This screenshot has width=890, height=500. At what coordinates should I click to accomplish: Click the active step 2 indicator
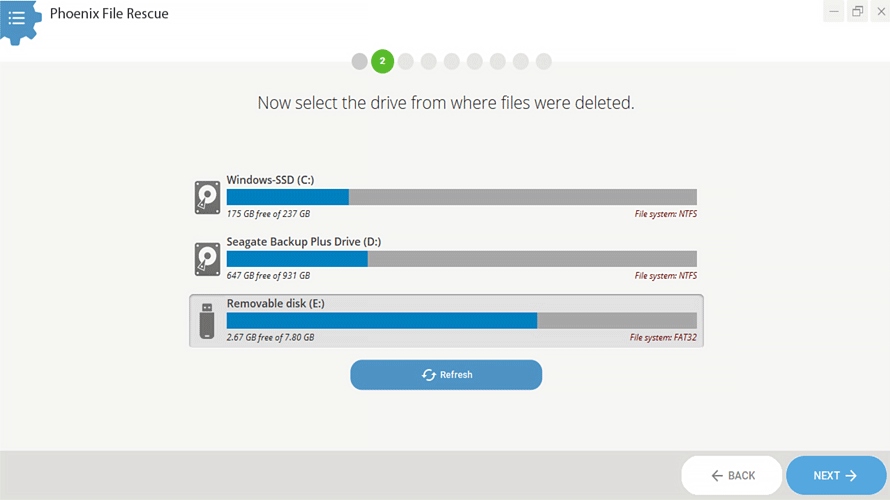[382, 61]
